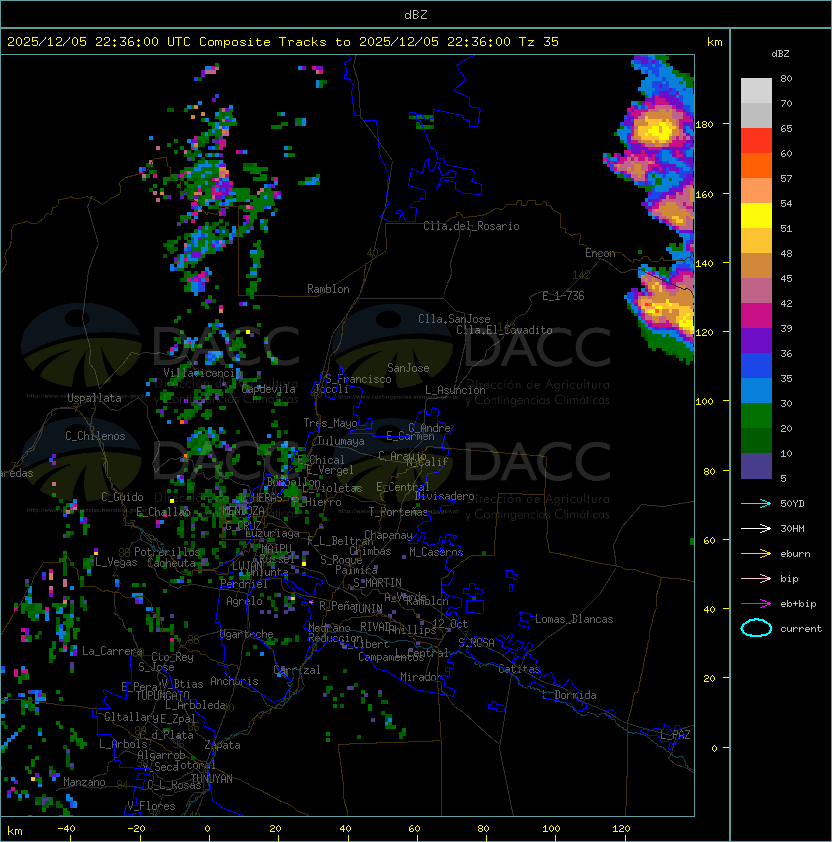The image size is (832, 842).
Task: Click the 'Ramblon' label below Villavicencio boundary box
Action: click(328, 289)
